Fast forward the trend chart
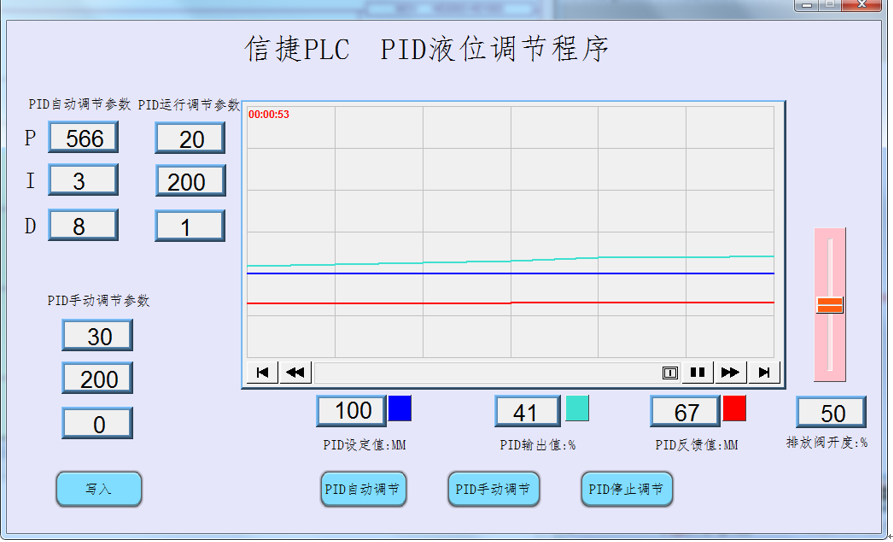Screen dimensions: 893x542 click(731, 373)
